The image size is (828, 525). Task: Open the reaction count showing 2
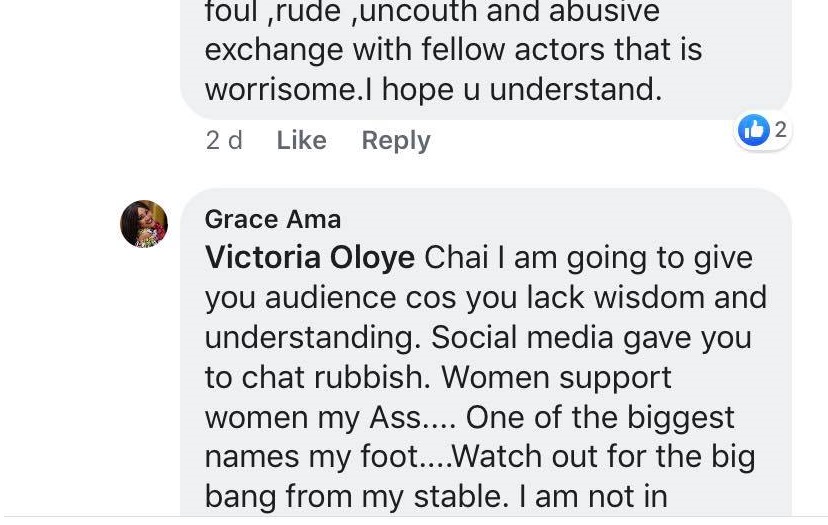780,130
